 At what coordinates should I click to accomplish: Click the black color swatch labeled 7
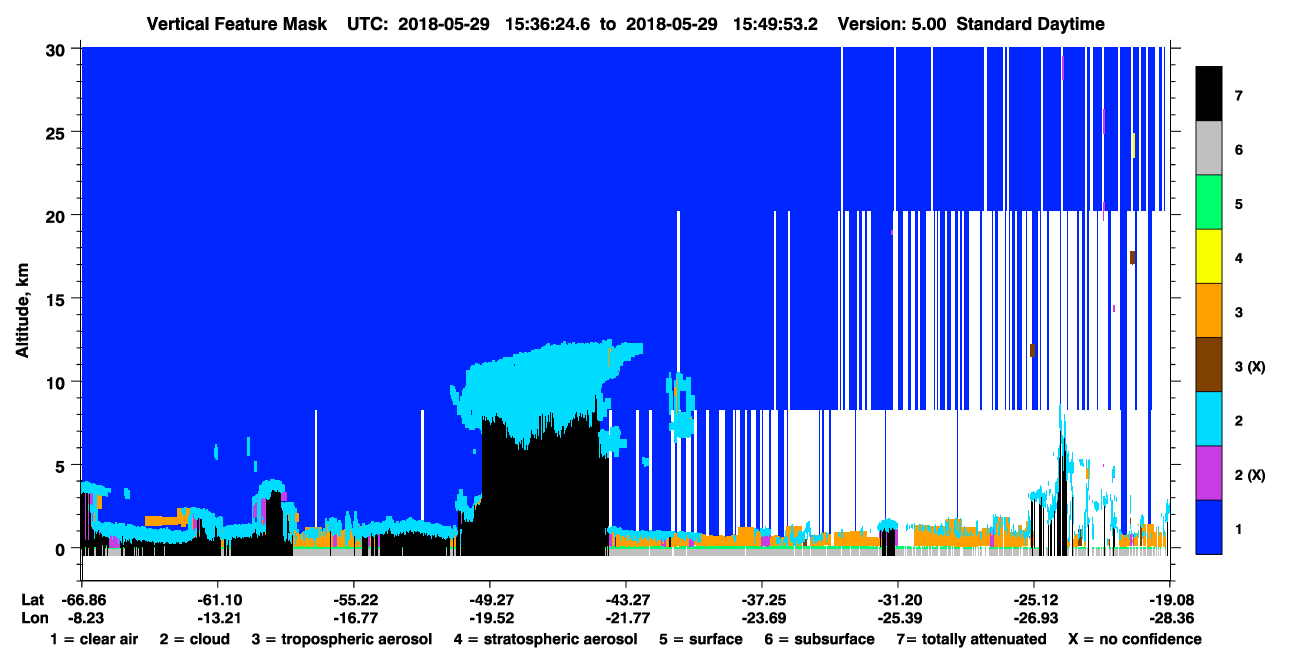point(1209,94)
